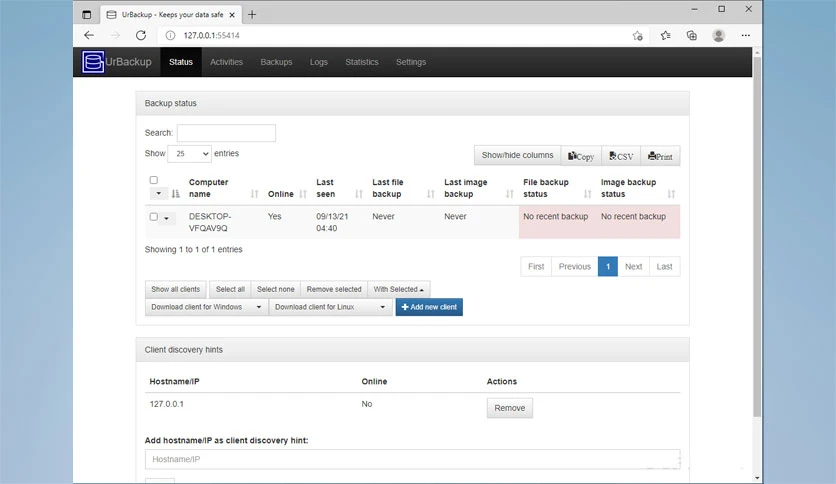Screen dimensions: 836x484
Task: Click Select all button
Action: coord(230,289)
